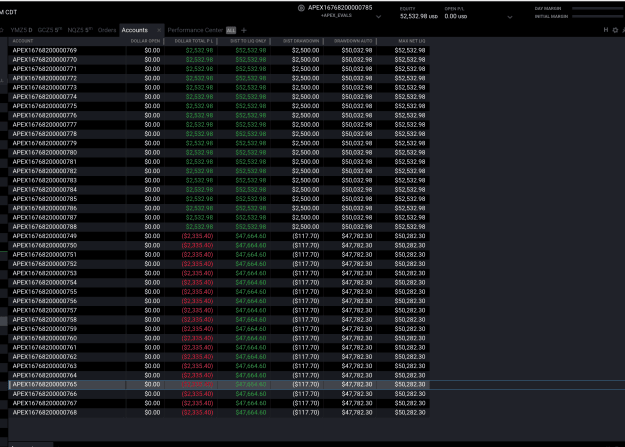
Task: Select account row APEX16768200000764
Action: pyautogui.click(x=219, y=376)
